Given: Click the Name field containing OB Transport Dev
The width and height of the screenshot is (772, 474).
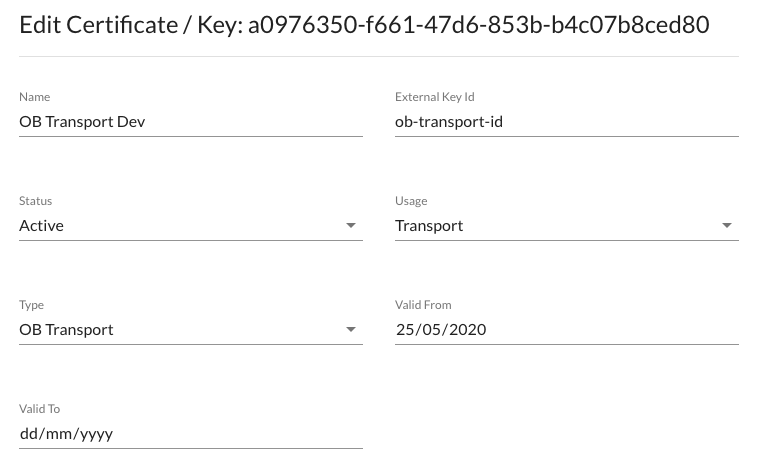Looking at the screenshot, I should pos(190,122).
